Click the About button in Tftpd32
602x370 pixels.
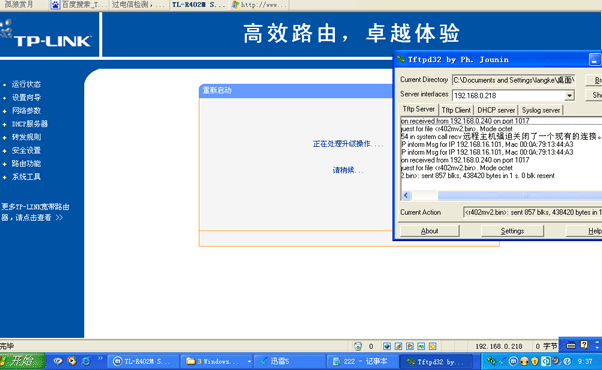click(429, 231)
